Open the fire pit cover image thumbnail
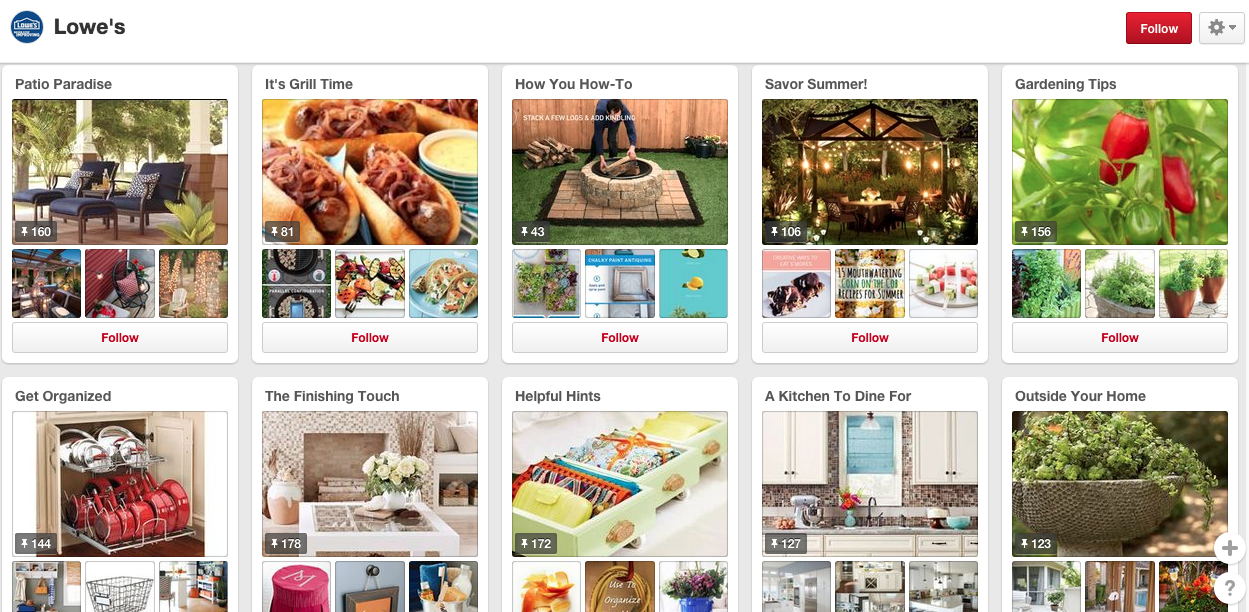This screenshot has width=1249, height=612. (x=620, y=172)
